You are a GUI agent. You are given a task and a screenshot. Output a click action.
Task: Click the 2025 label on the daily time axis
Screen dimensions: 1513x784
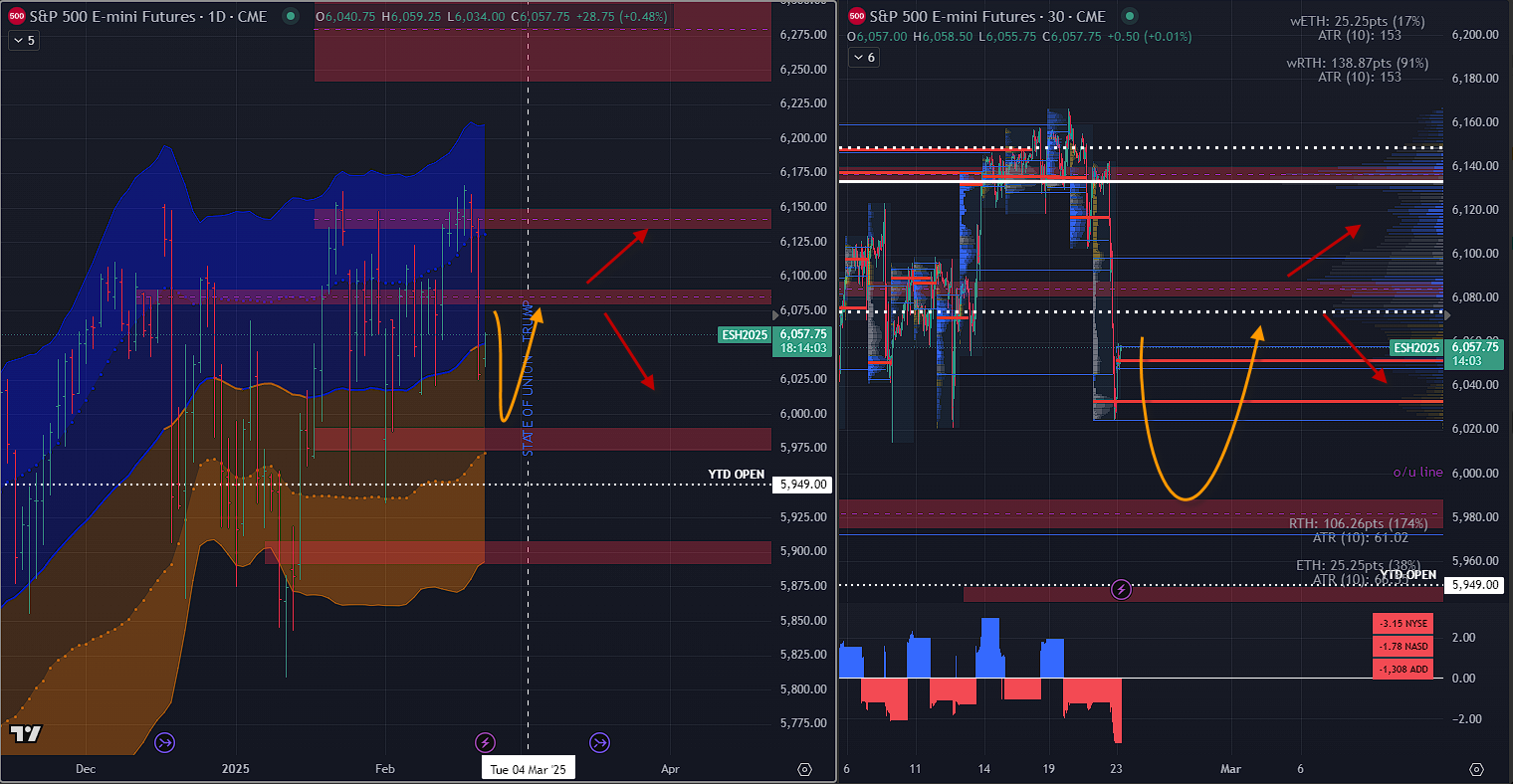[236, 769]
